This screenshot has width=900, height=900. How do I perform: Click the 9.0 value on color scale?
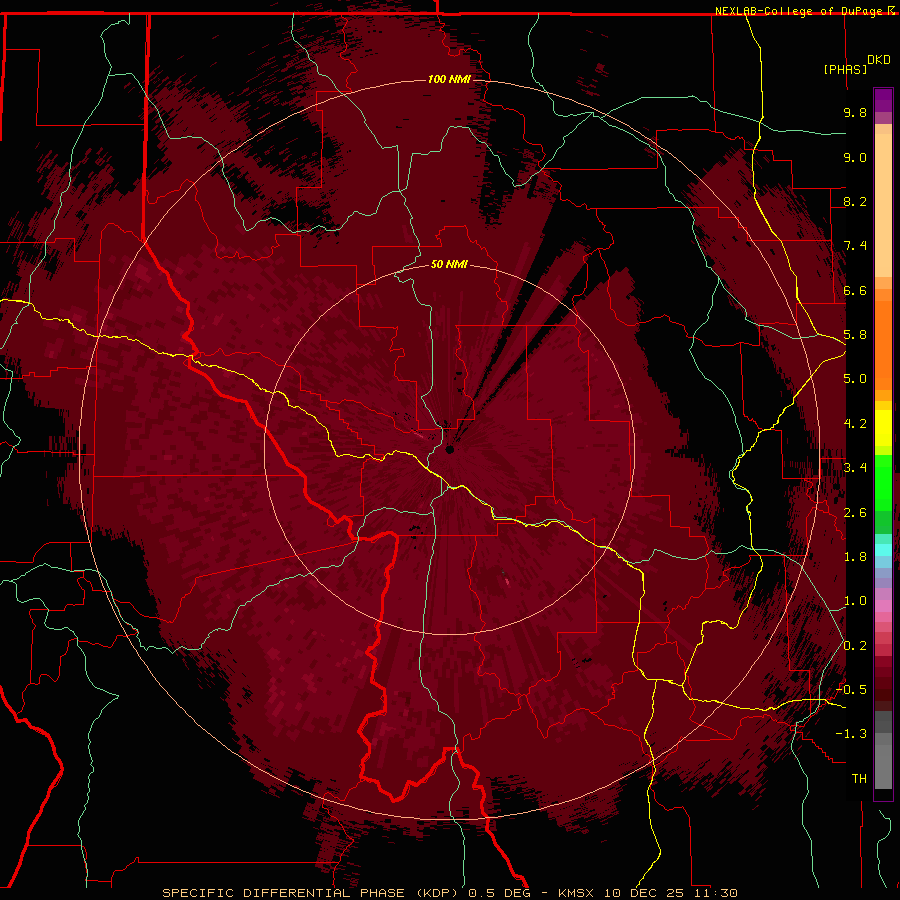pyautogui.click(x=855, y=157)
